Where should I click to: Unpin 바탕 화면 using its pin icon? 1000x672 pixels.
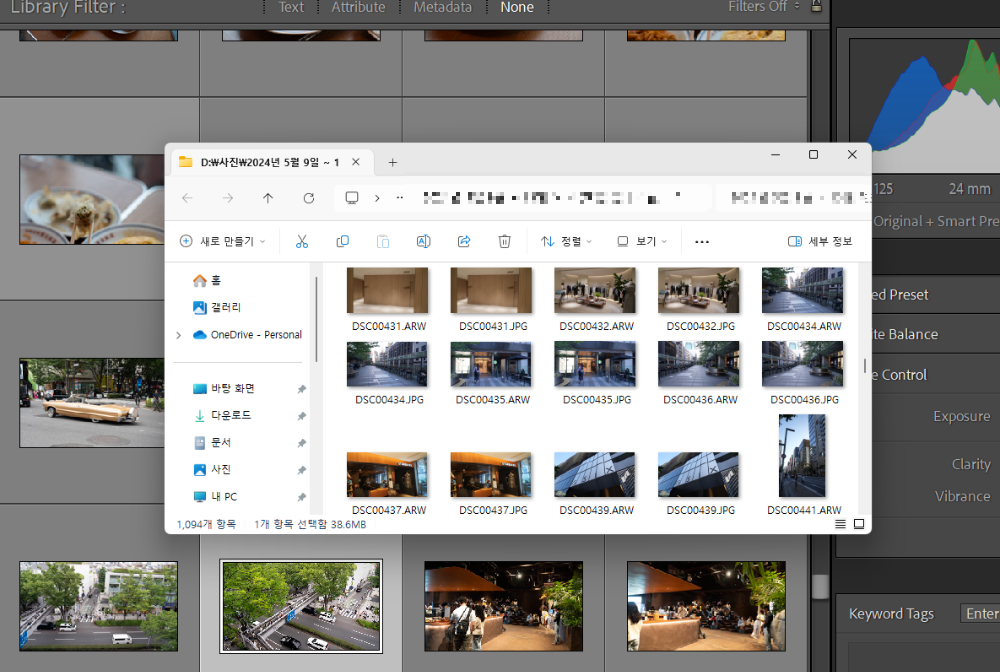[x=302, y=389]
